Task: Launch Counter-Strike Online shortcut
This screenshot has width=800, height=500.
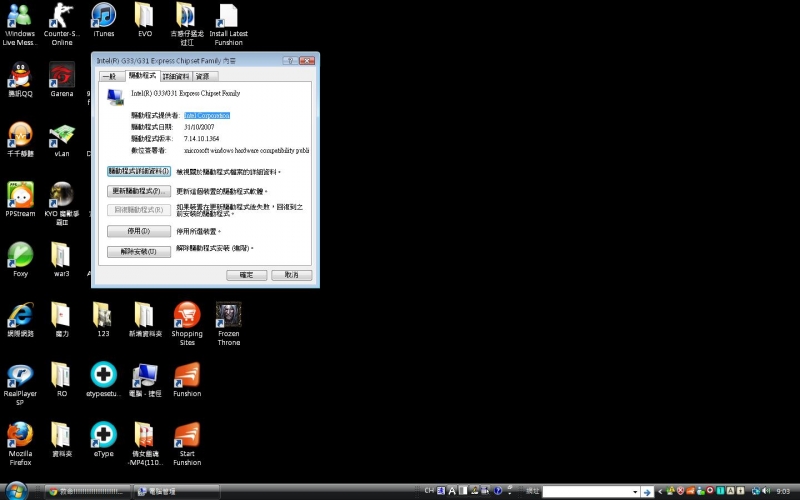Action: pyautogui.click(x=62, y=24)
